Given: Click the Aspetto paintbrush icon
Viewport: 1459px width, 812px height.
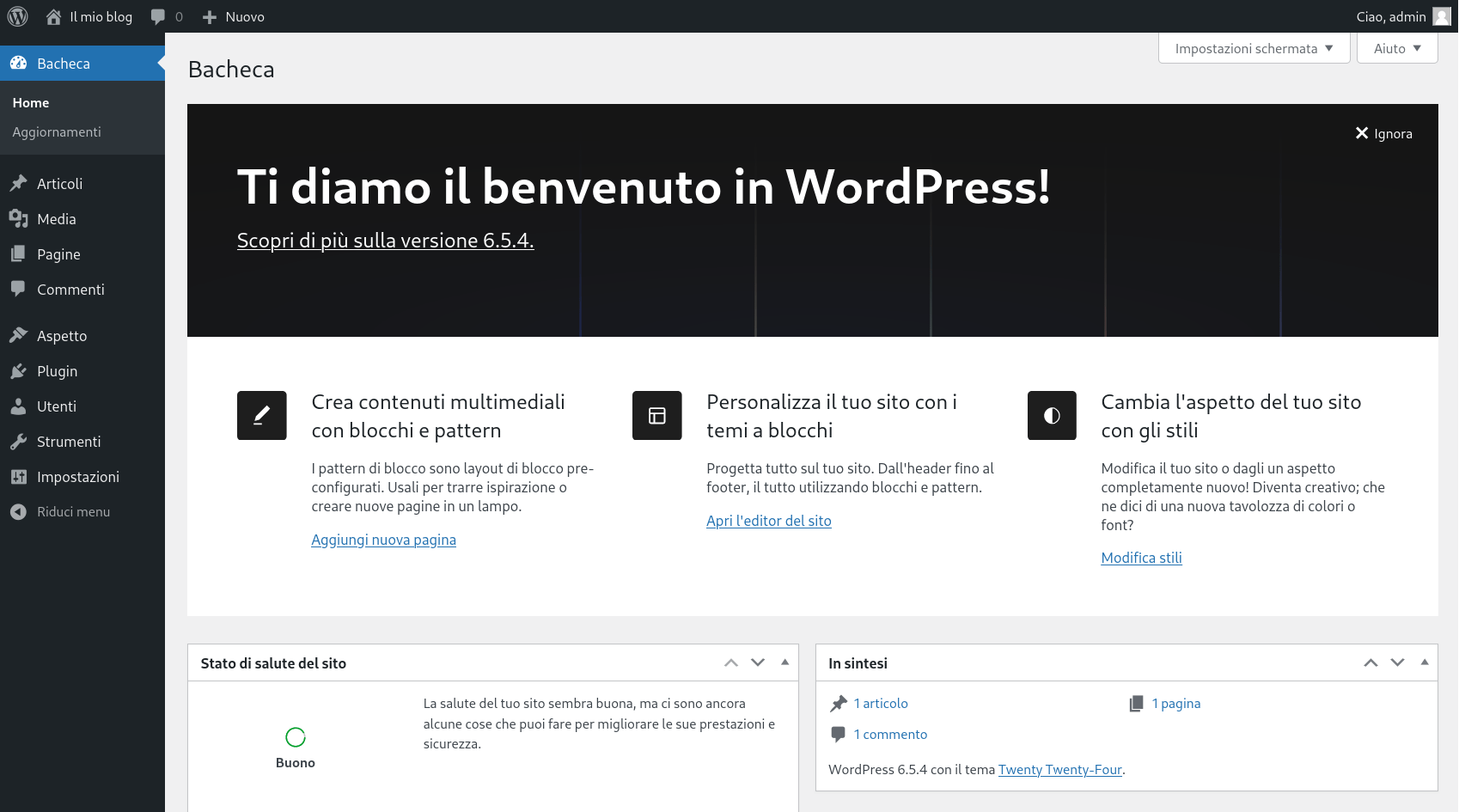Looking at the screenshot, I should tap(18, 335).
